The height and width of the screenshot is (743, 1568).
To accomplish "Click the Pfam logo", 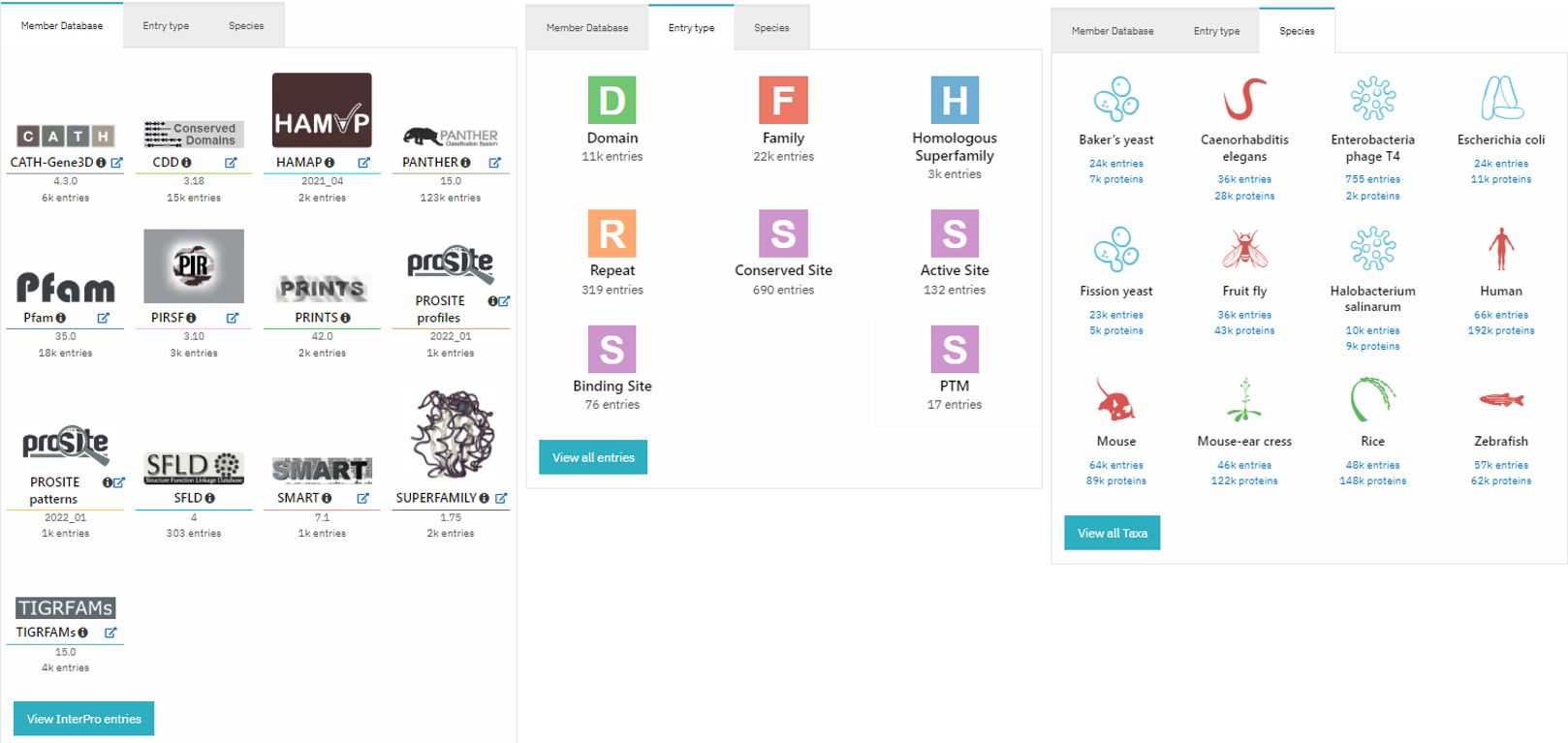I will point(65,288).
